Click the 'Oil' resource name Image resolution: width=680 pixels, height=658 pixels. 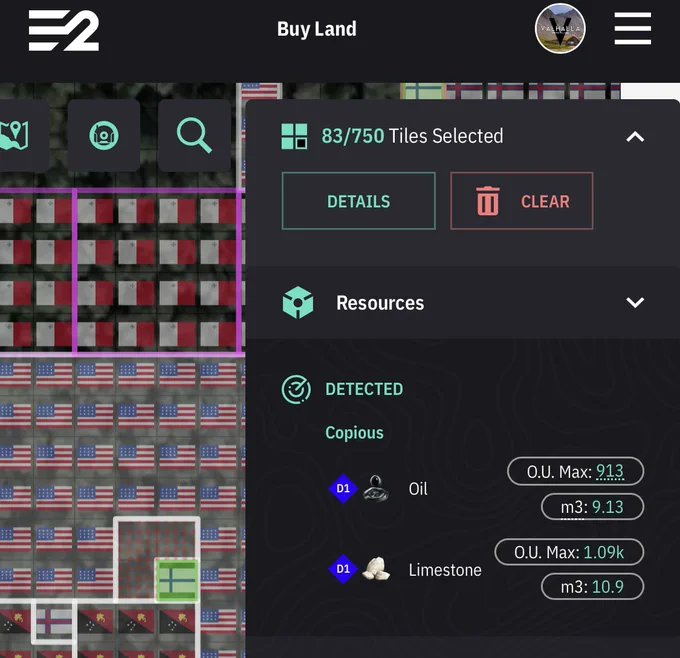click(418, 489)
